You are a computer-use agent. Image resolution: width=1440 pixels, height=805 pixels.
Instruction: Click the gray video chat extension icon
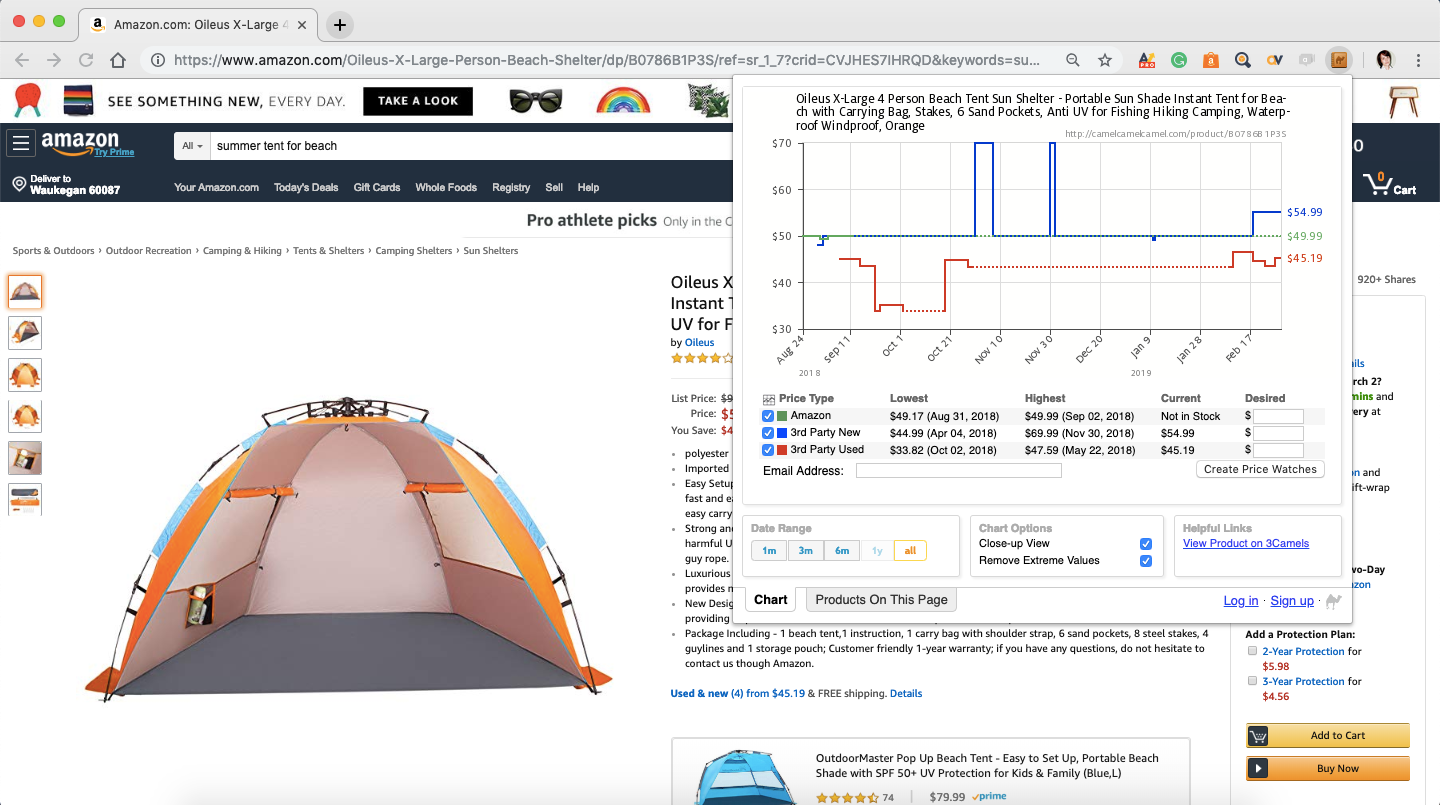(1306, 60)
